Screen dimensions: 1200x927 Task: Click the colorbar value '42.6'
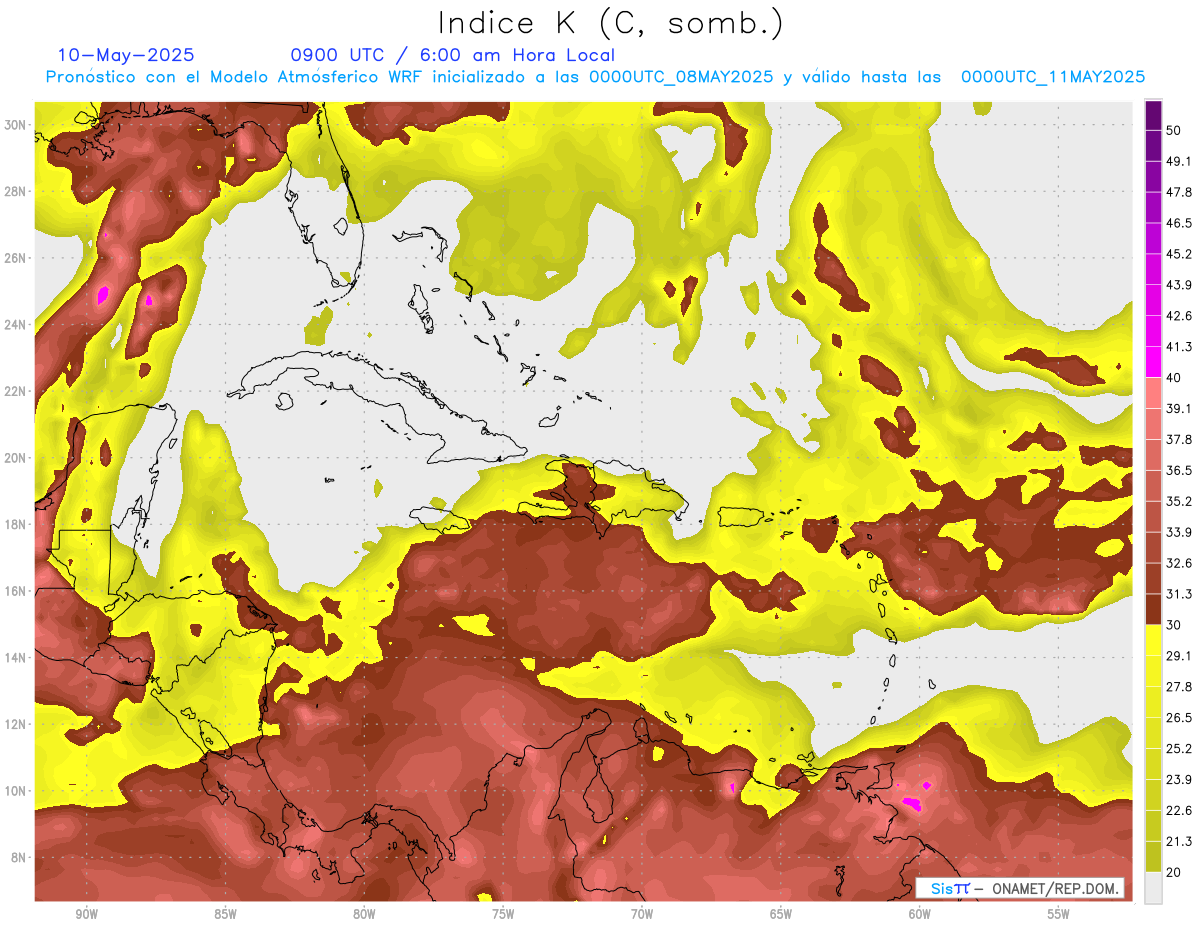tap(1178, 316)
